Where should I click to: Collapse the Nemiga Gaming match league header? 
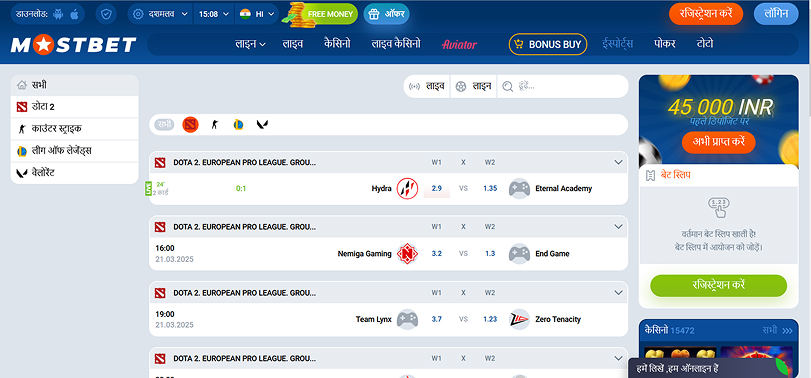pyautogui.click(x=618, y=226)
